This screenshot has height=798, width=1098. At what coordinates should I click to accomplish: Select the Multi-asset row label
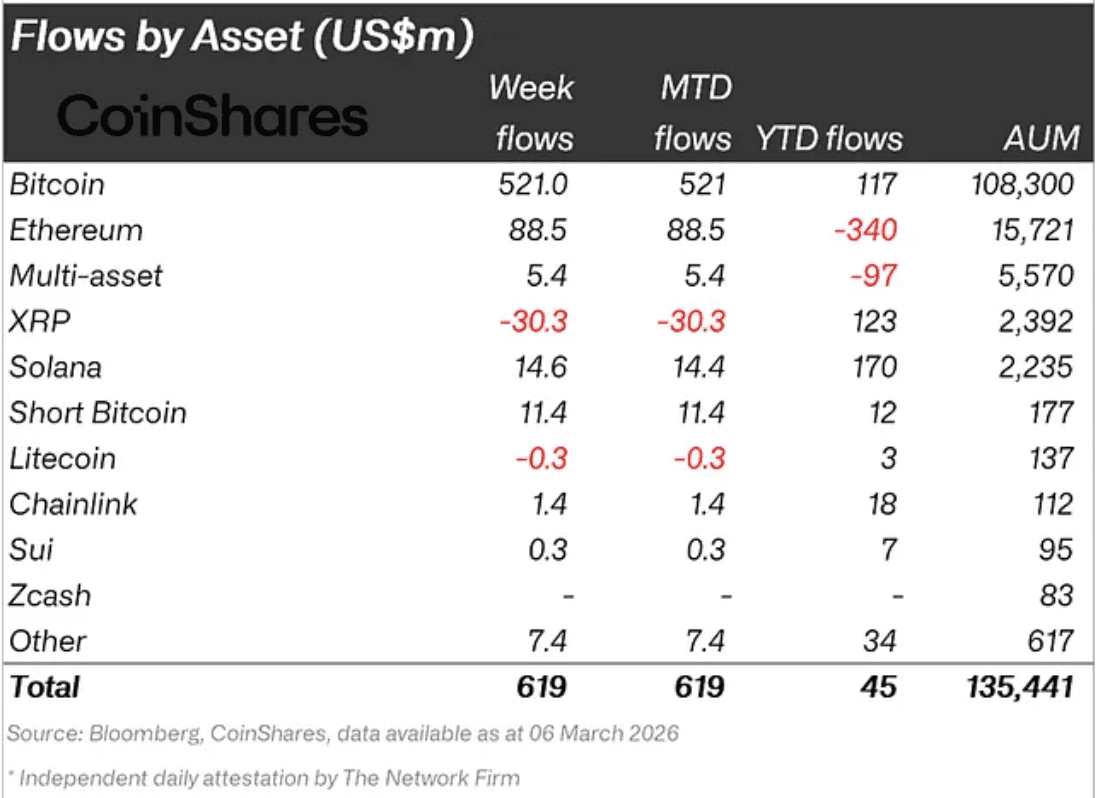85,275
